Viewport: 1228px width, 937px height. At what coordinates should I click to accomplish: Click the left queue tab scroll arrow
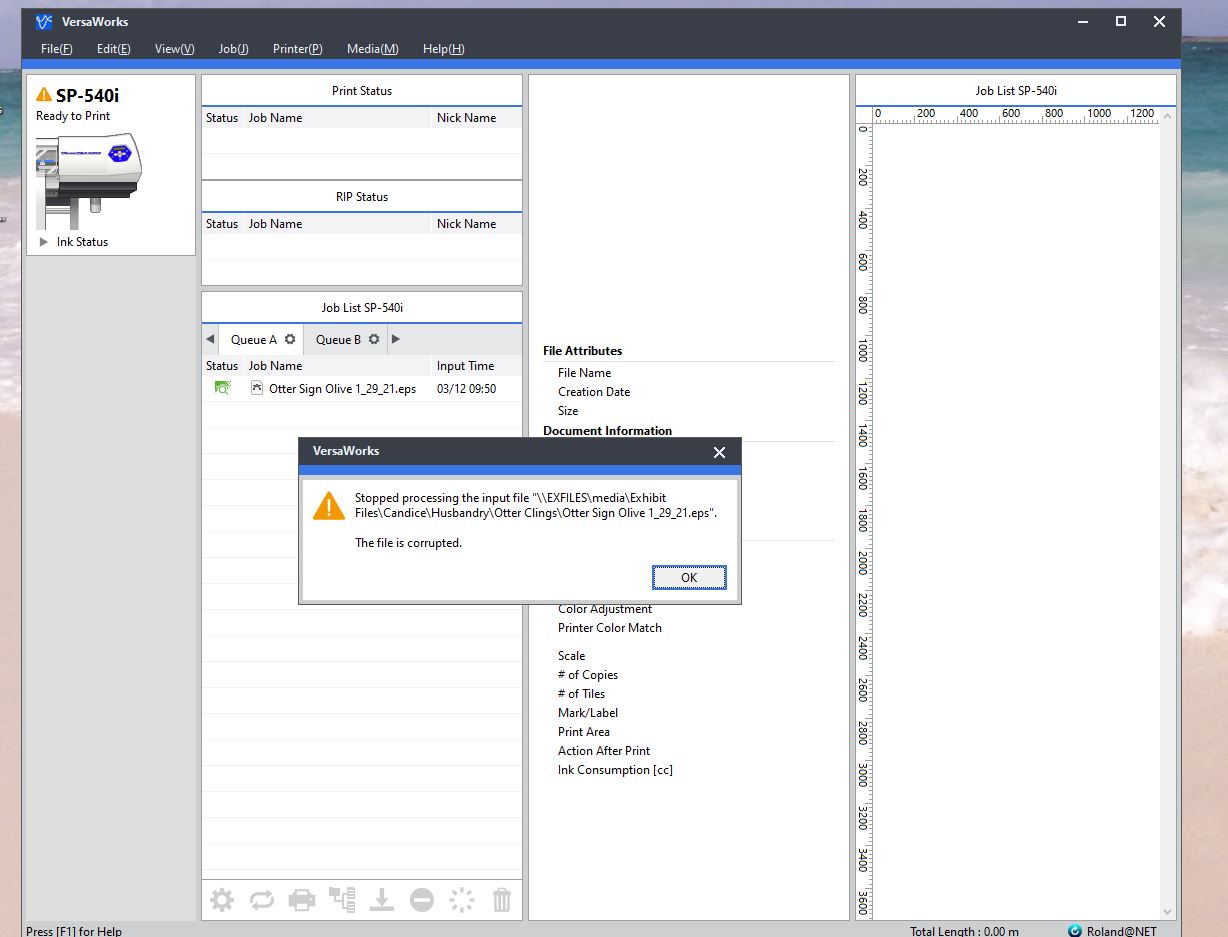click(210, 339)
